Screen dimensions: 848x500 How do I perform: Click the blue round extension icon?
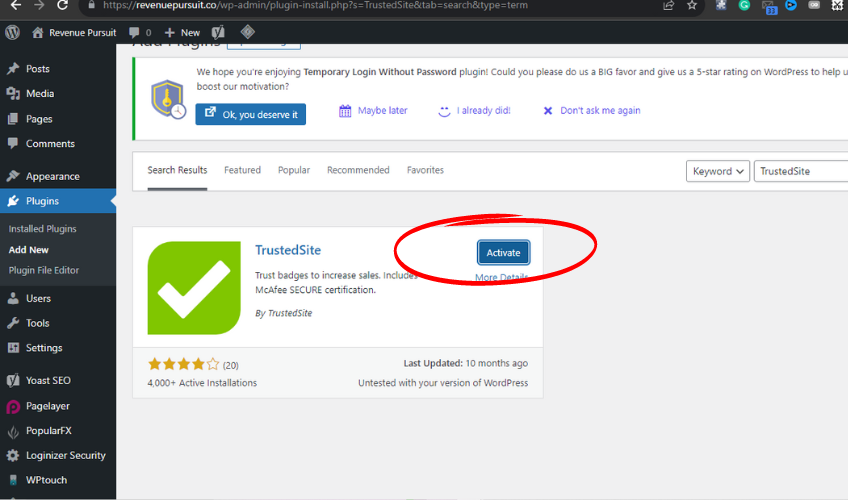(x=791, y=5)
